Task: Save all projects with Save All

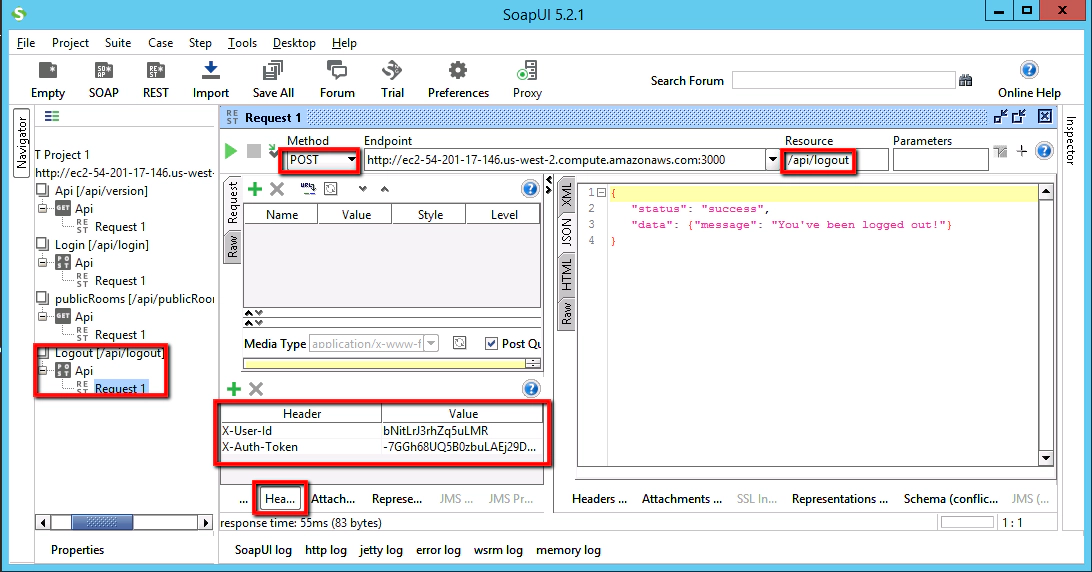Action: point(273,79)
